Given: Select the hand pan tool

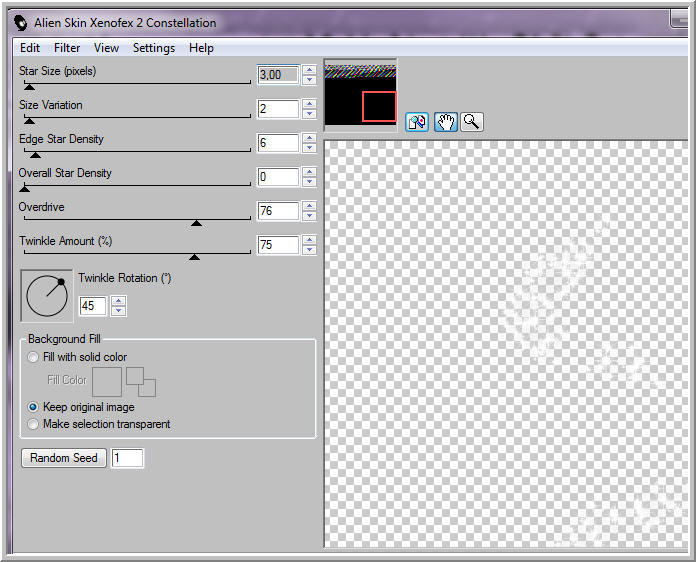Looking at the screenshot, I should (446, 122).
